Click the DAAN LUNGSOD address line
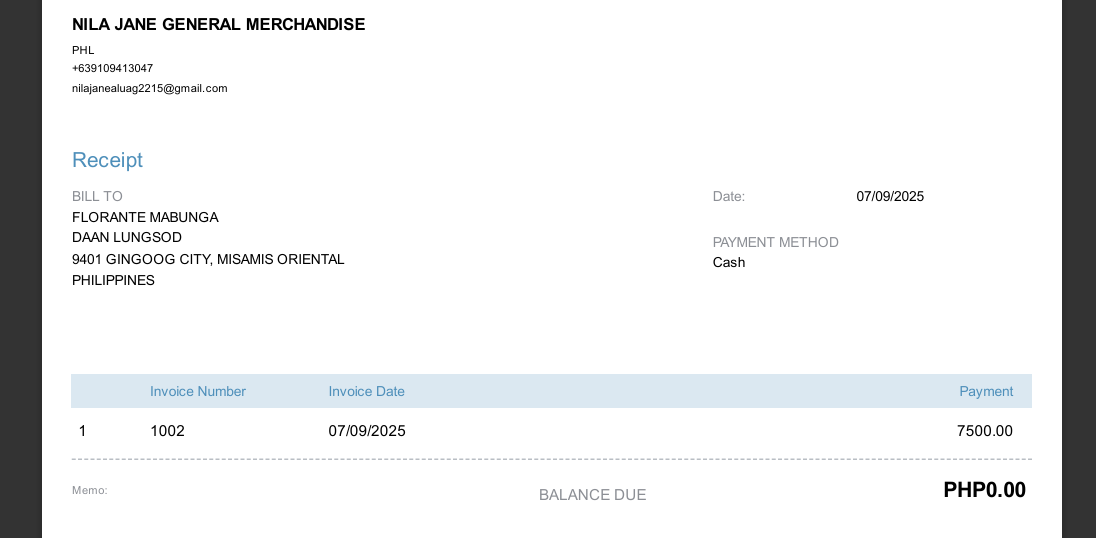Viewport: 1096px width, 538px height. (127, 237)
